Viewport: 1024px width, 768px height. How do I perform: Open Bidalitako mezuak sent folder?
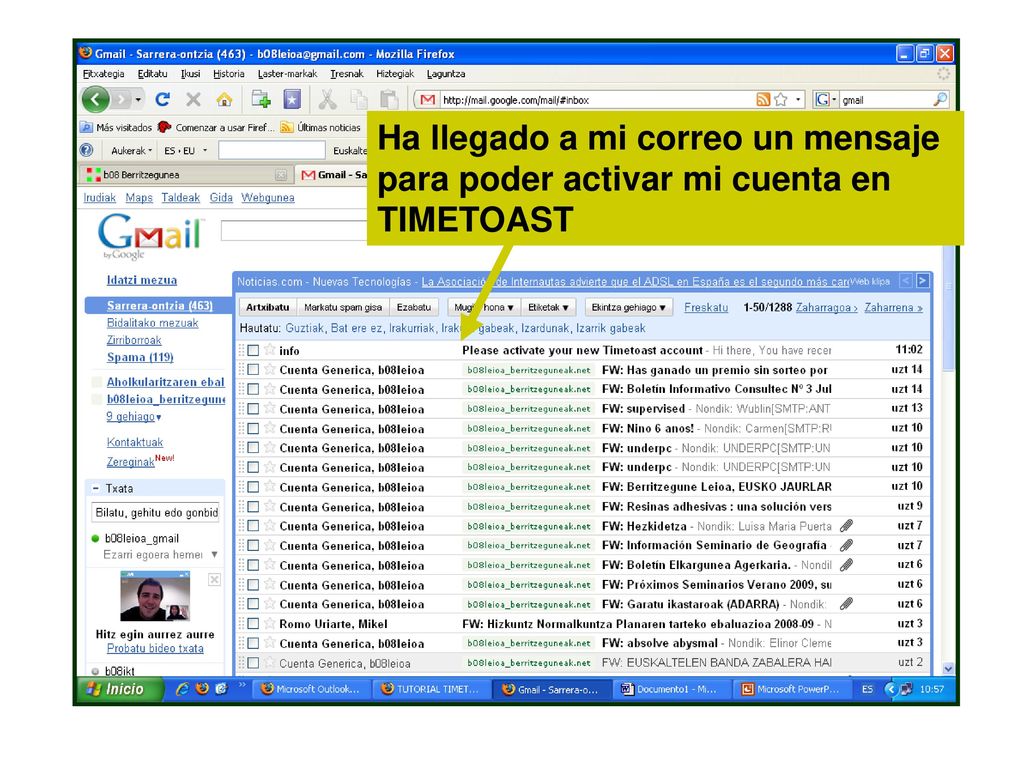click(152, 323)
